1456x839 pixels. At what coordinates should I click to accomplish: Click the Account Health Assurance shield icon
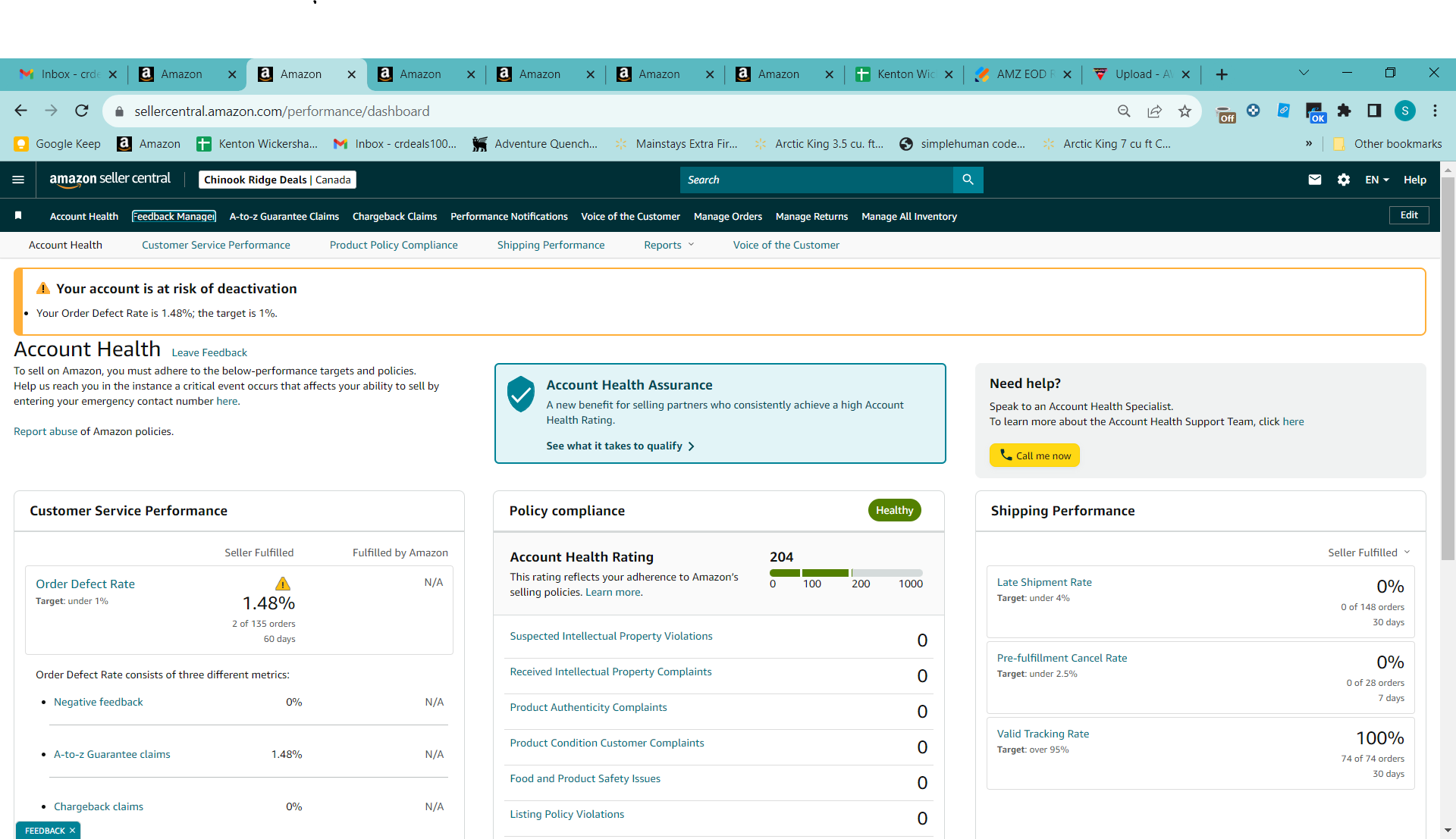[x=521, y=394]
